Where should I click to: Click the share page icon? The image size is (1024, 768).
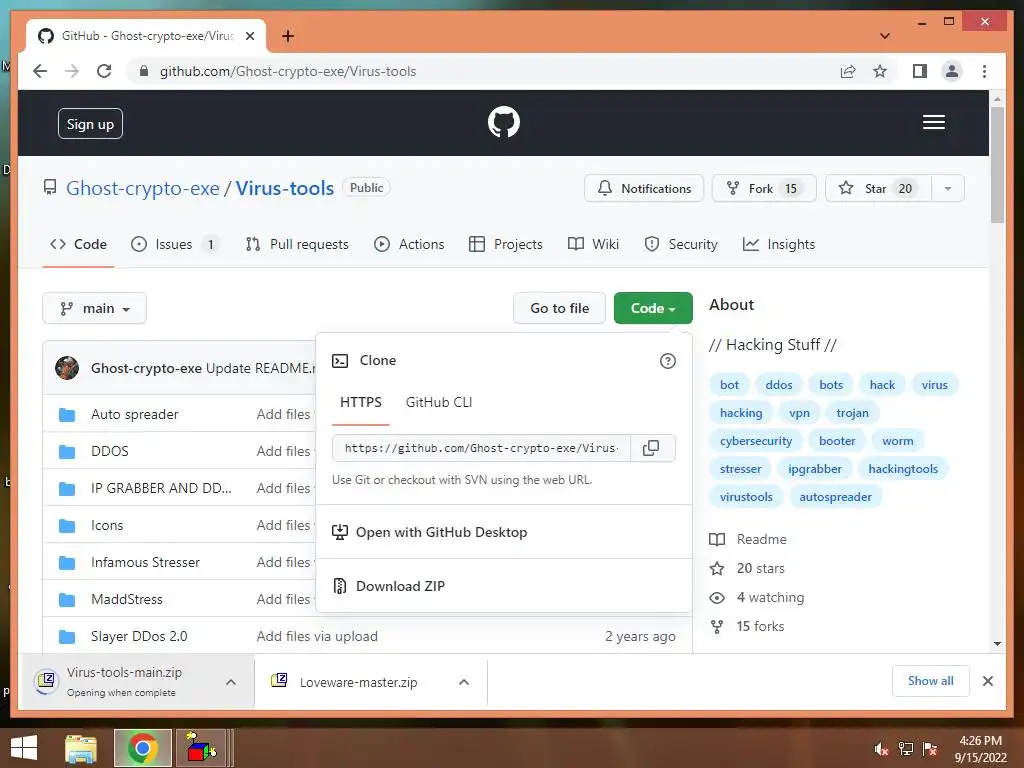(x=848, y=71)
